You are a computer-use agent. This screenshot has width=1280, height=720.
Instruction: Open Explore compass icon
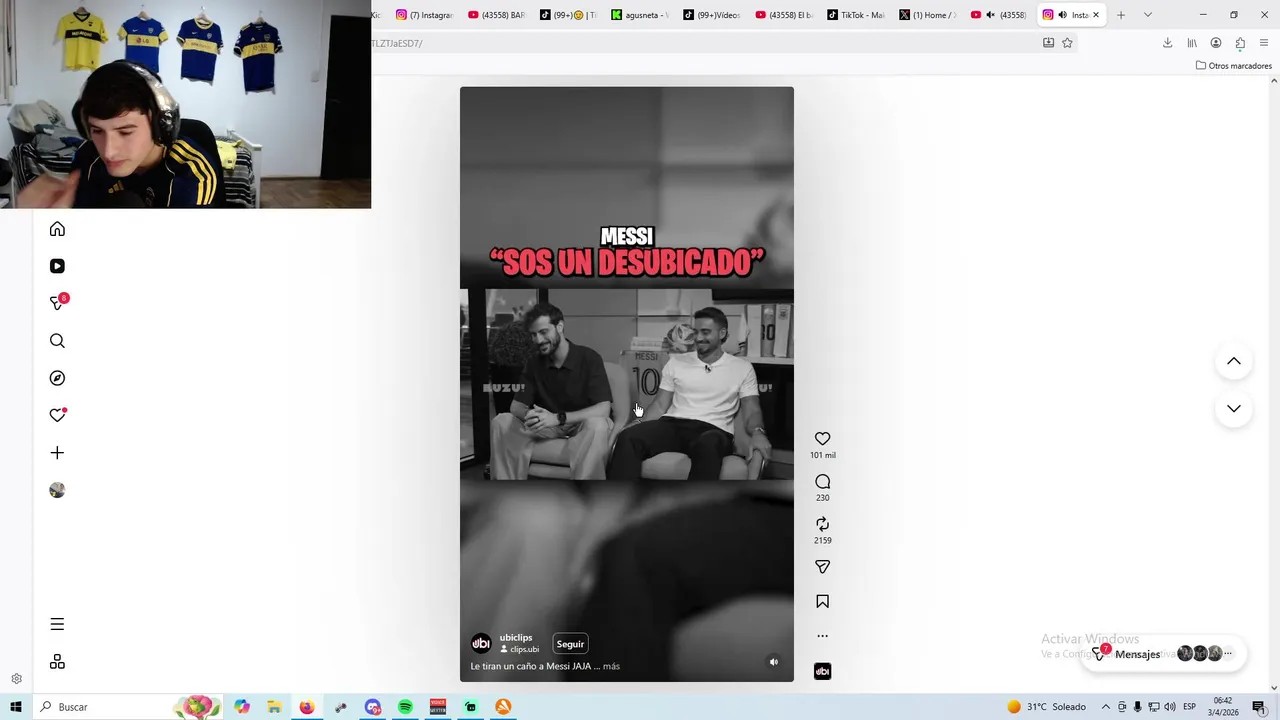click(x=57, y=378)
